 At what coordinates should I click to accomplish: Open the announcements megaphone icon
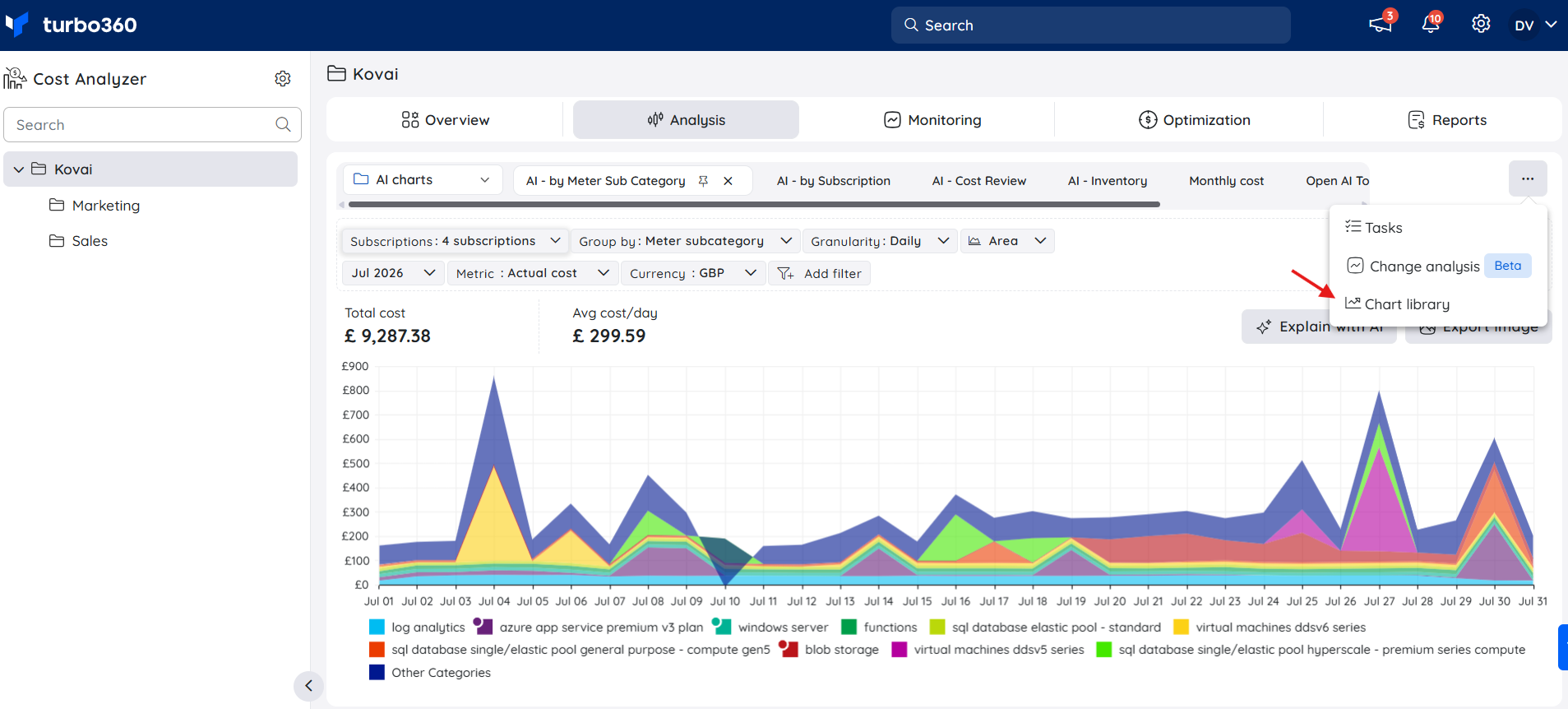1381,24
